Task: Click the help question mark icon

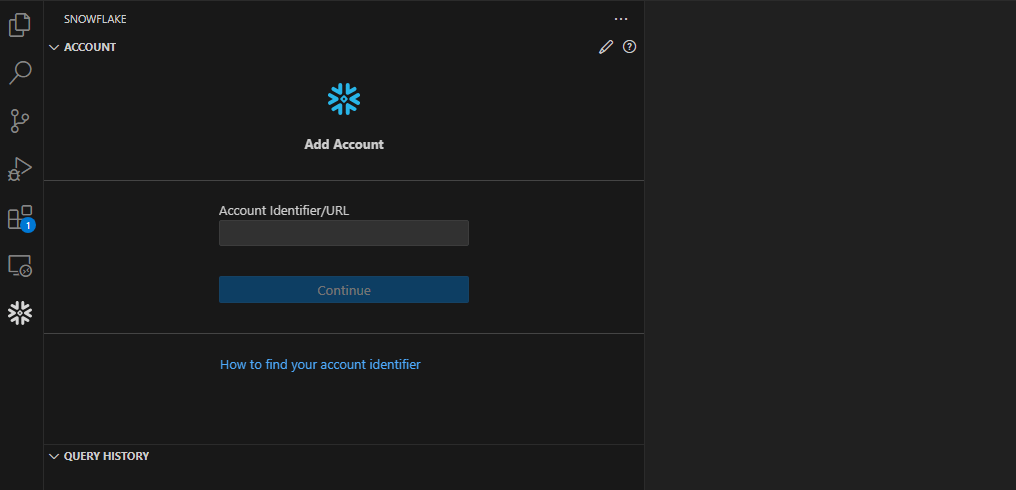Action: pyautogui.click(x=629, y=47)
